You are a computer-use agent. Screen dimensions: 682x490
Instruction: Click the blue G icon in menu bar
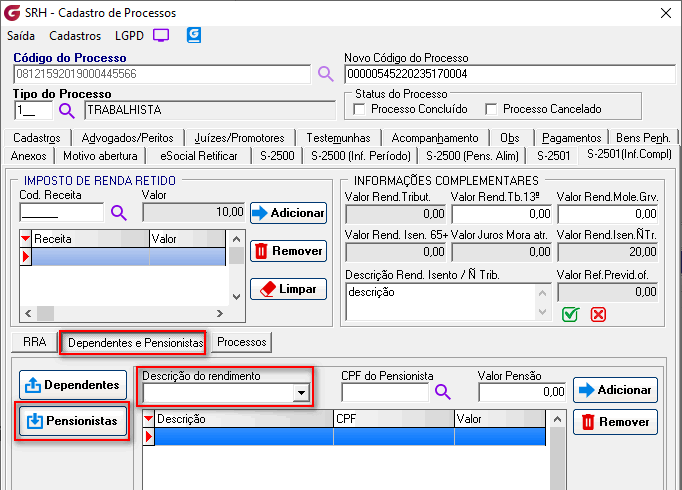[x=194, y=35]
